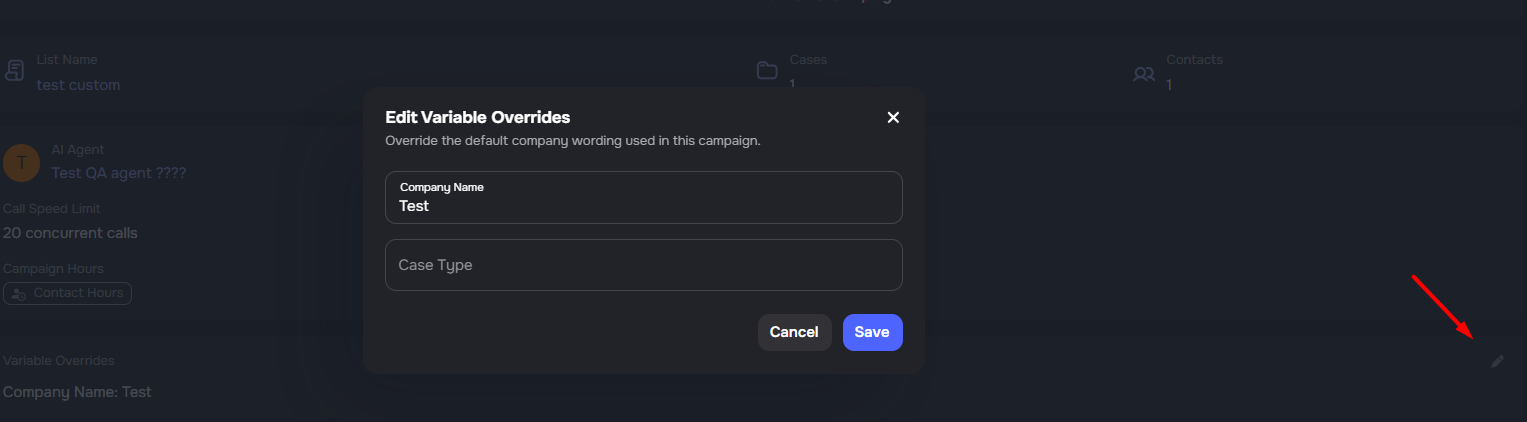The image size is (1527, 422).
Task: Save the variable overrides
Action: click(x=872, y=332)
